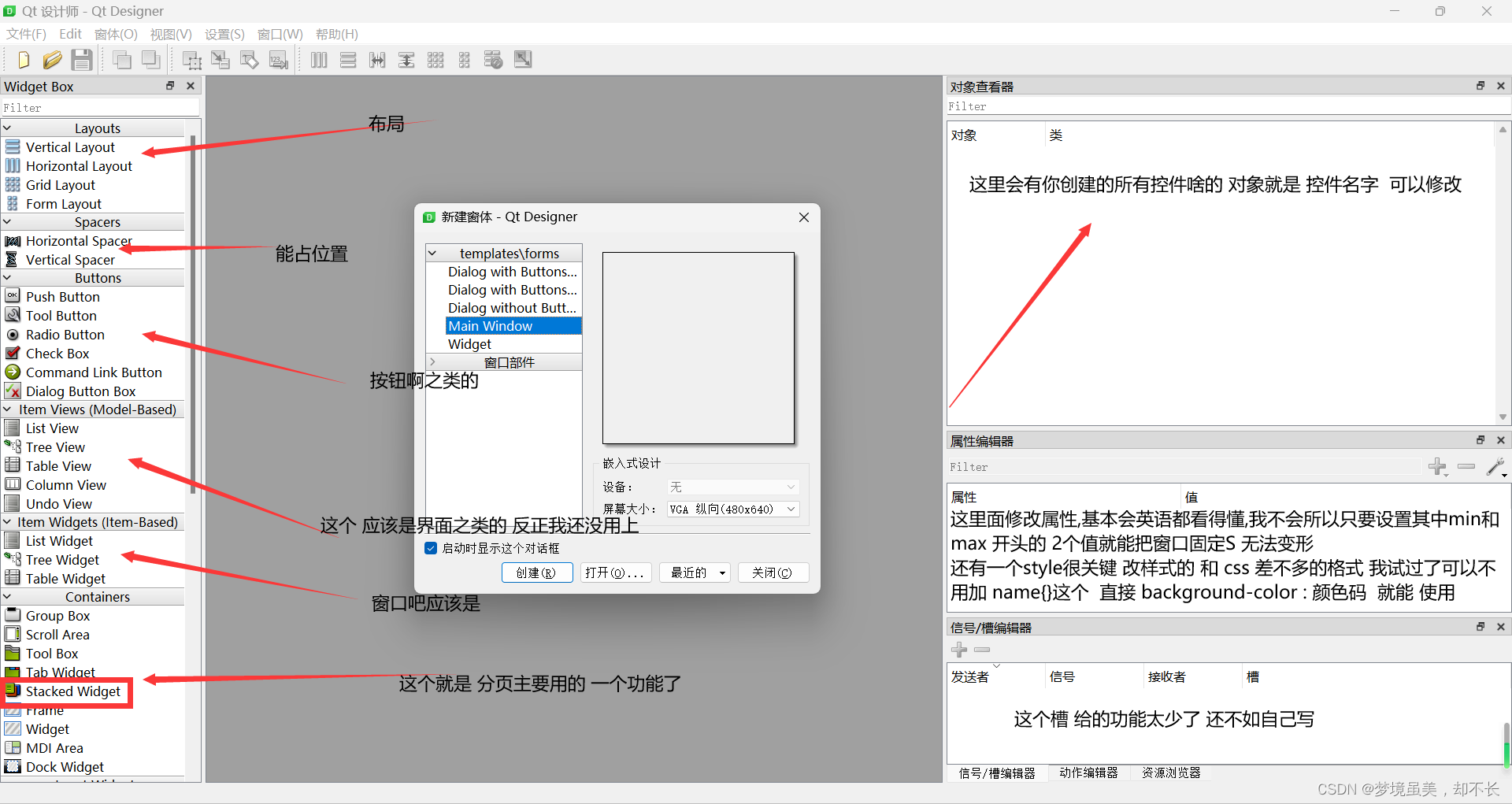Click the Break Layout toolbar icon

point(493,59)
